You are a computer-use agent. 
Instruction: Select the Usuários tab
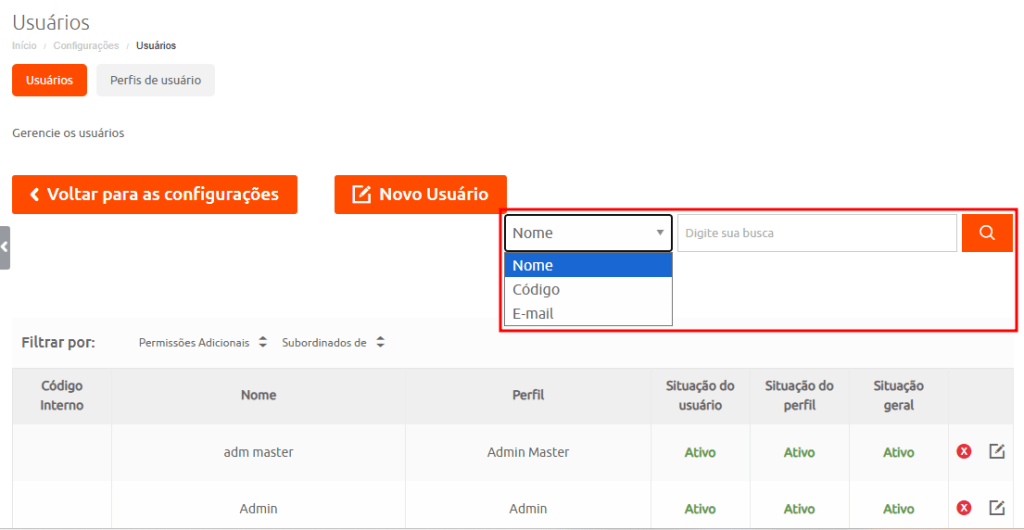click(x=49, y=80)
